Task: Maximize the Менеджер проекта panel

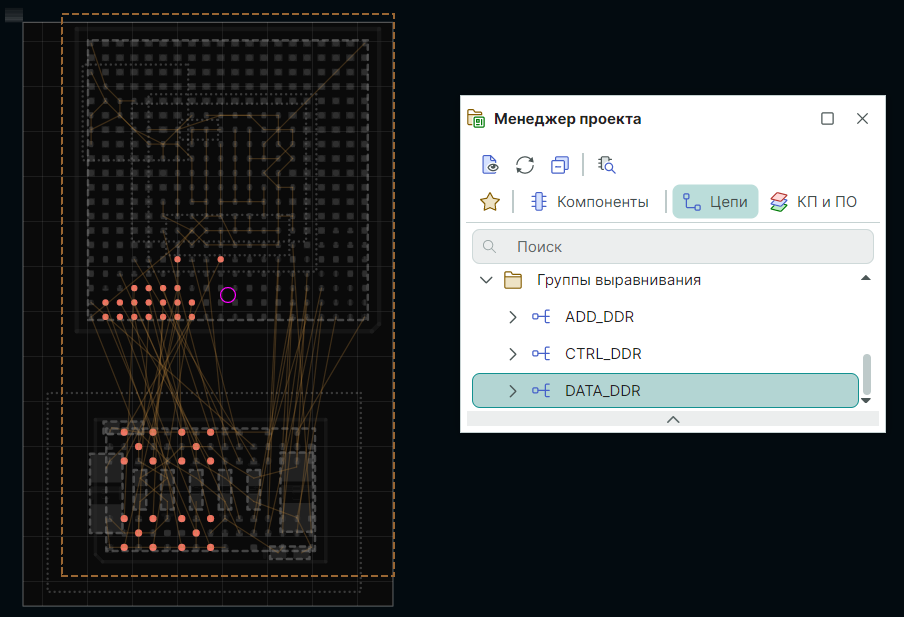Action: pyautogui.click(x=827, y=118)
